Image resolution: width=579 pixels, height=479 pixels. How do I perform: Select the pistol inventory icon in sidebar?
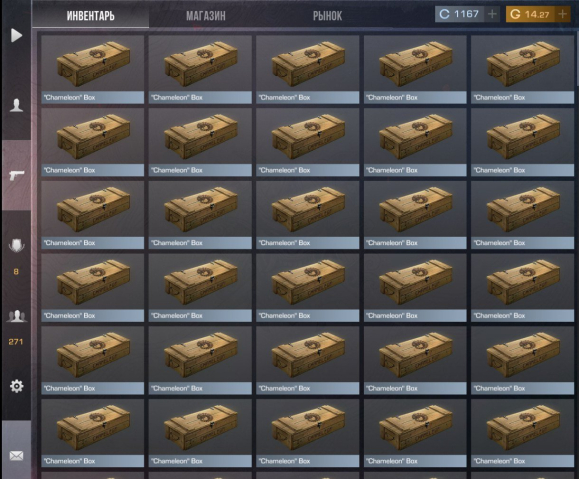(17, 175)
